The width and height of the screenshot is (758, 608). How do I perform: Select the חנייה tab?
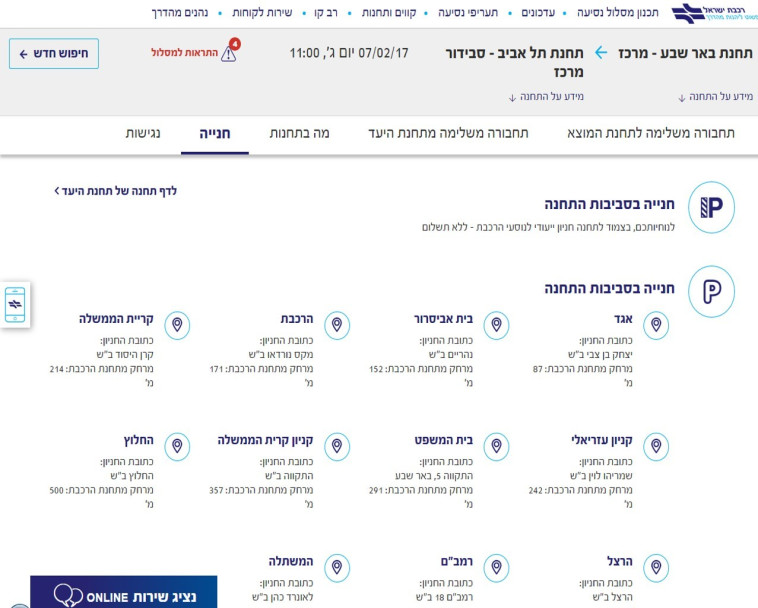click(x=215, y=133)
